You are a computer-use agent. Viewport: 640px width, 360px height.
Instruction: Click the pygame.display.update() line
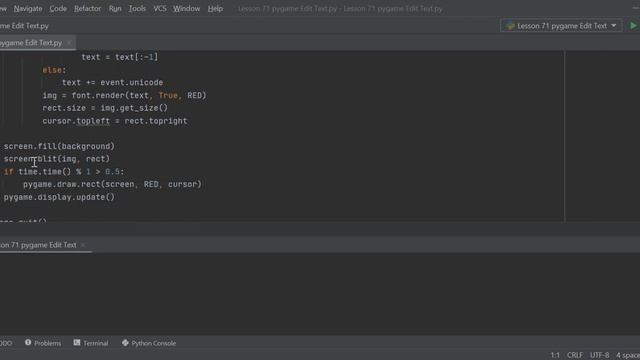(x=59, y=197)
